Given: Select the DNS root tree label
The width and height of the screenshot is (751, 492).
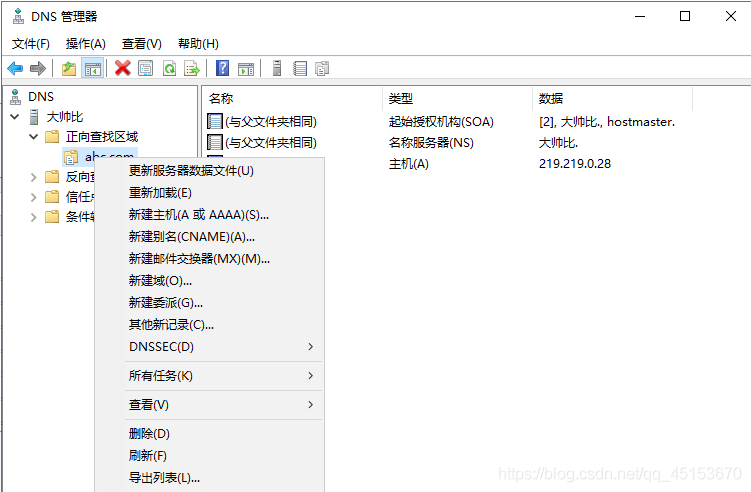Looking at the screenshot, I should (x=41, y=97).
